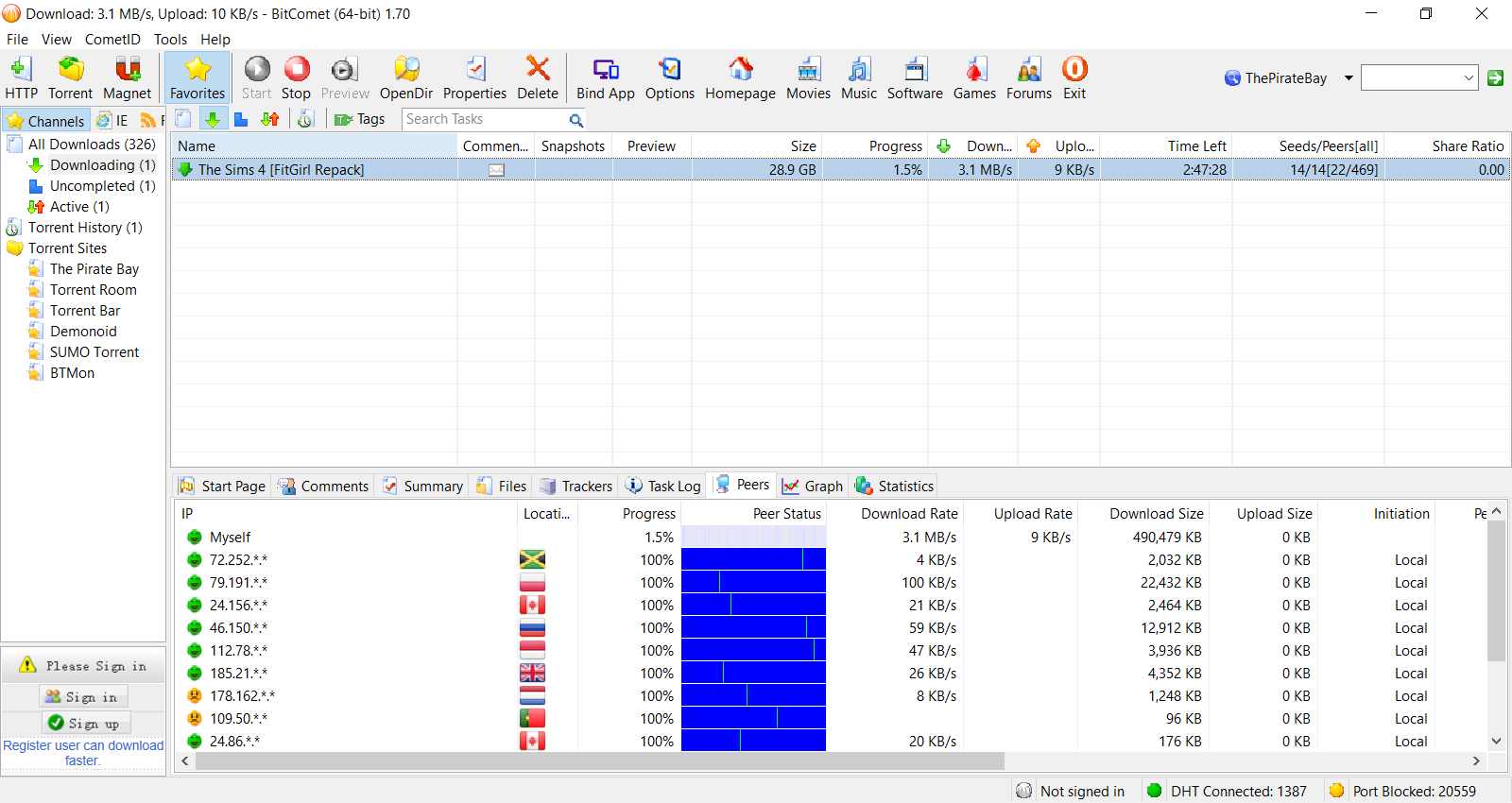Click the horizontal scrollbar in peers list
1512x803 pixels.
(x=600, y=761)
